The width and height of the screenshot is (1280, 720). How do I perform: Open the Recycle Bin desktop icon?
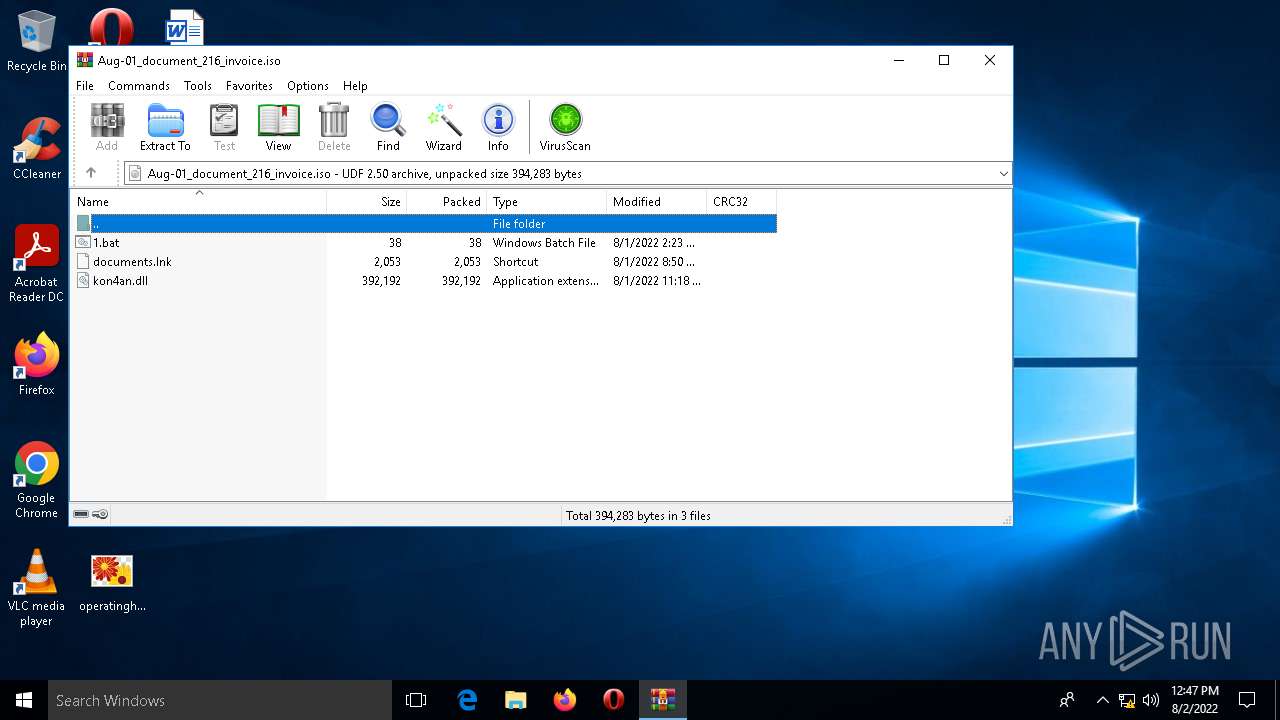click(x=37, y=42)
